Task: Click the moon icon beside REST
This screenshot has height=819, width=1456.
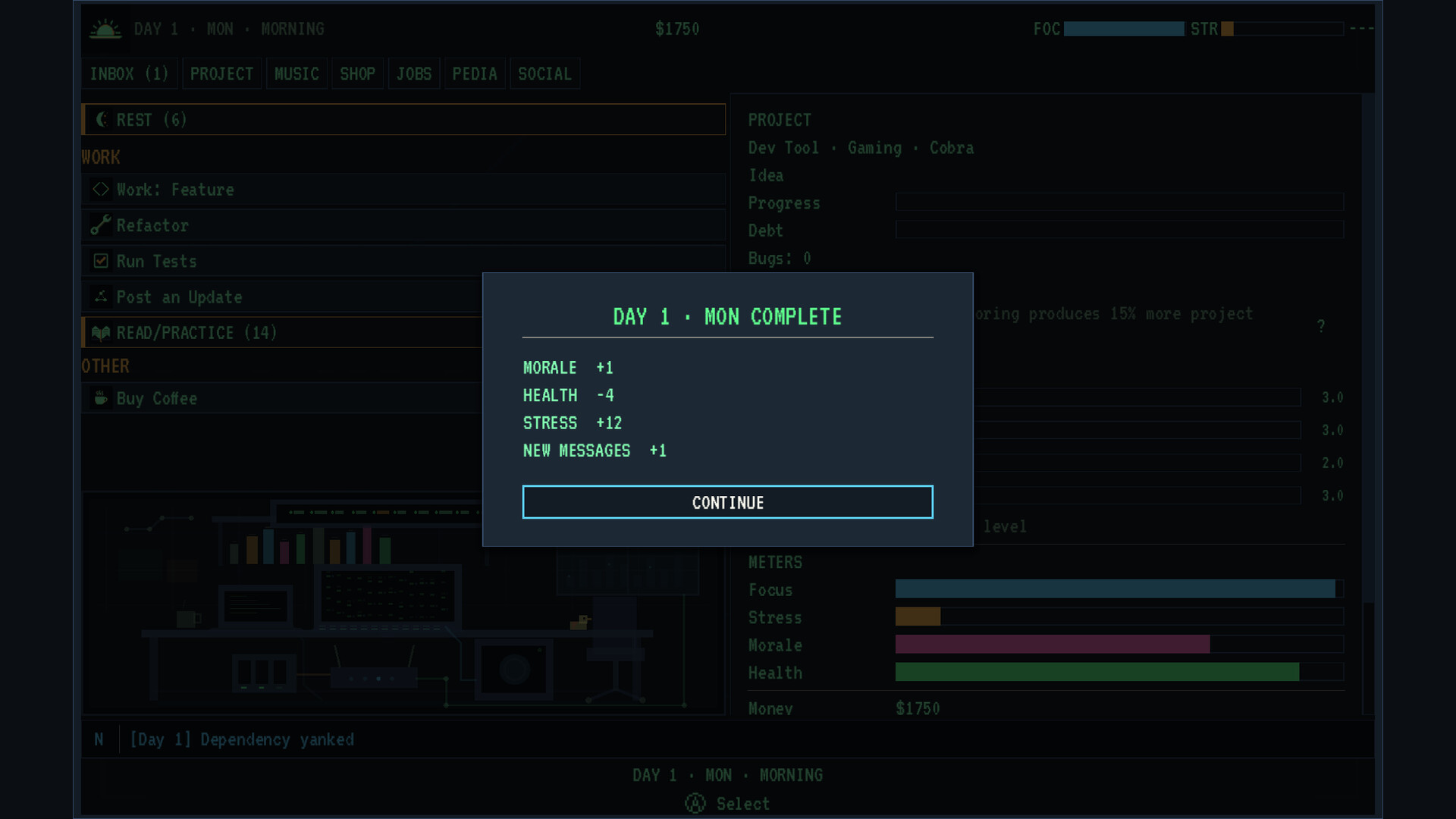Action: [101, 119]
